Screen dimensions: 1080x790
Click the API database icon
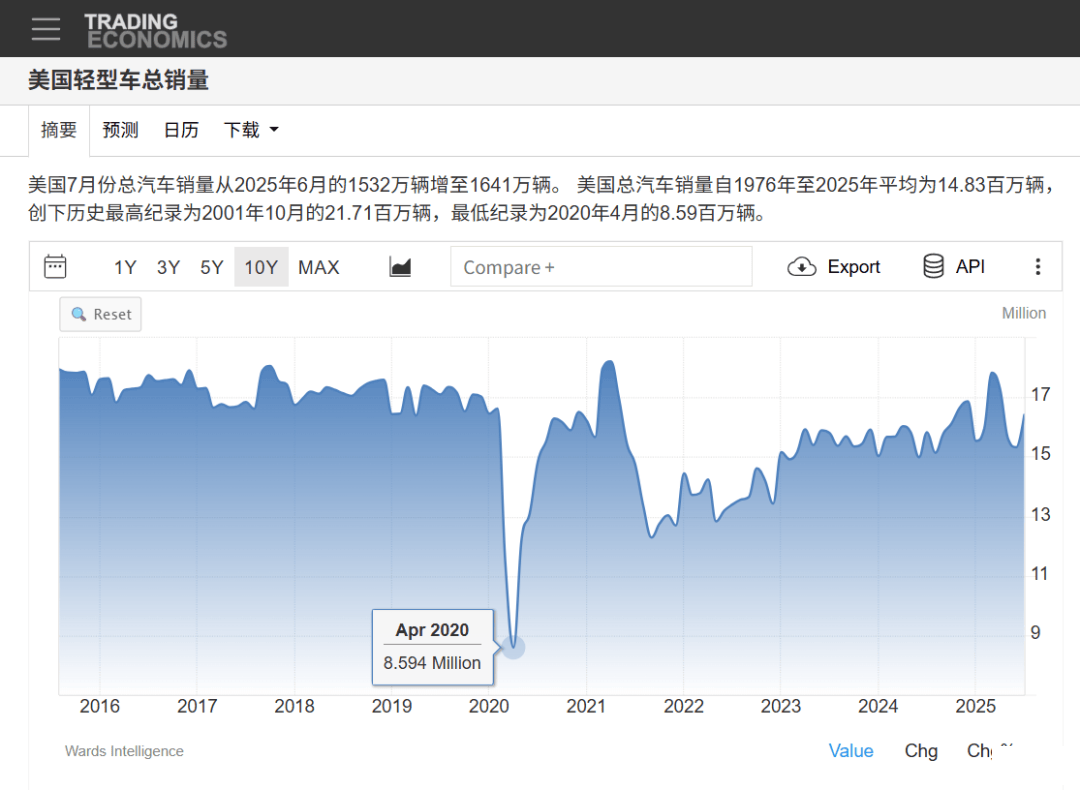click(933, 266)
